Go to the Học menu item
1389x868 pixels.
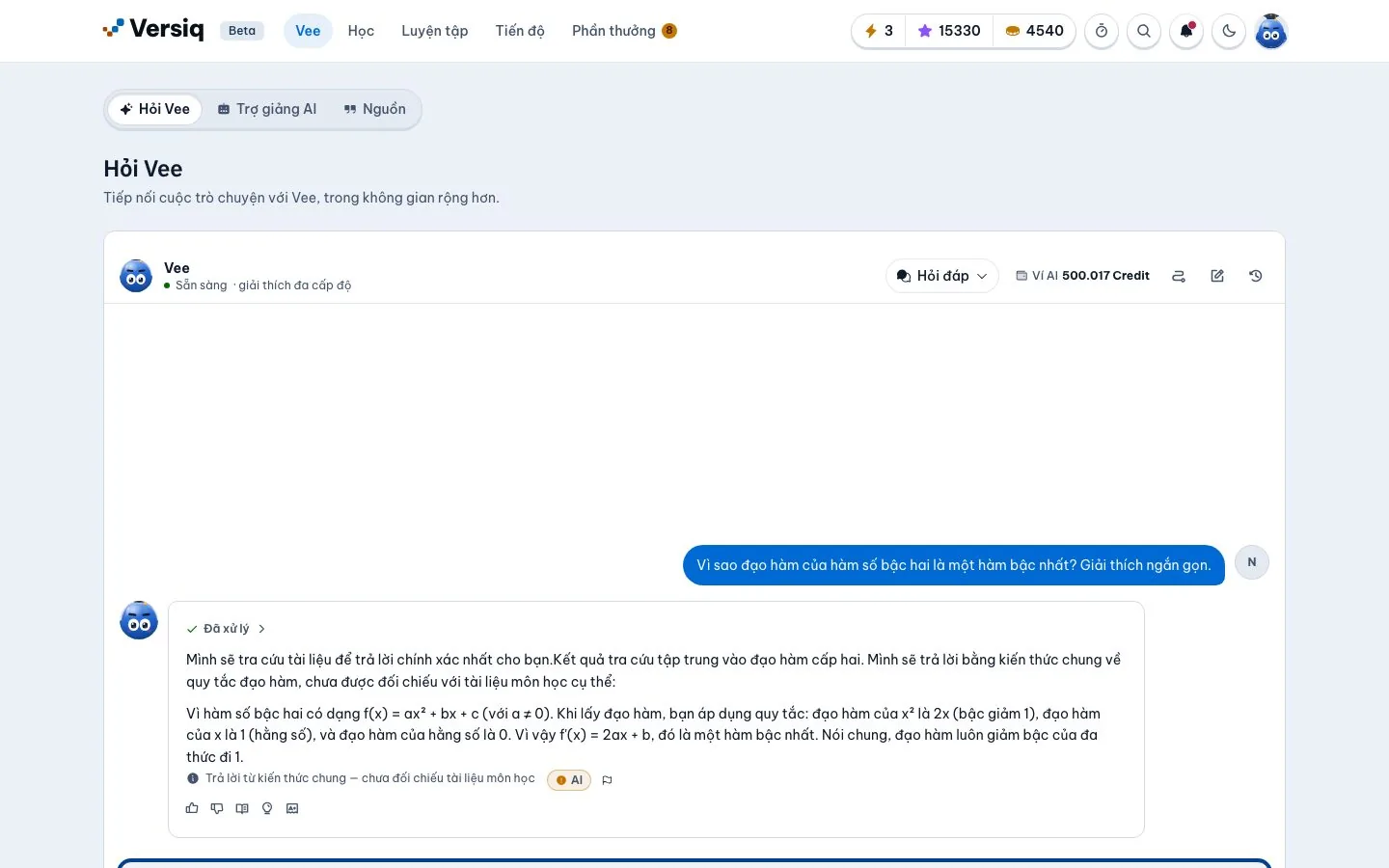[x=361, y=31]
